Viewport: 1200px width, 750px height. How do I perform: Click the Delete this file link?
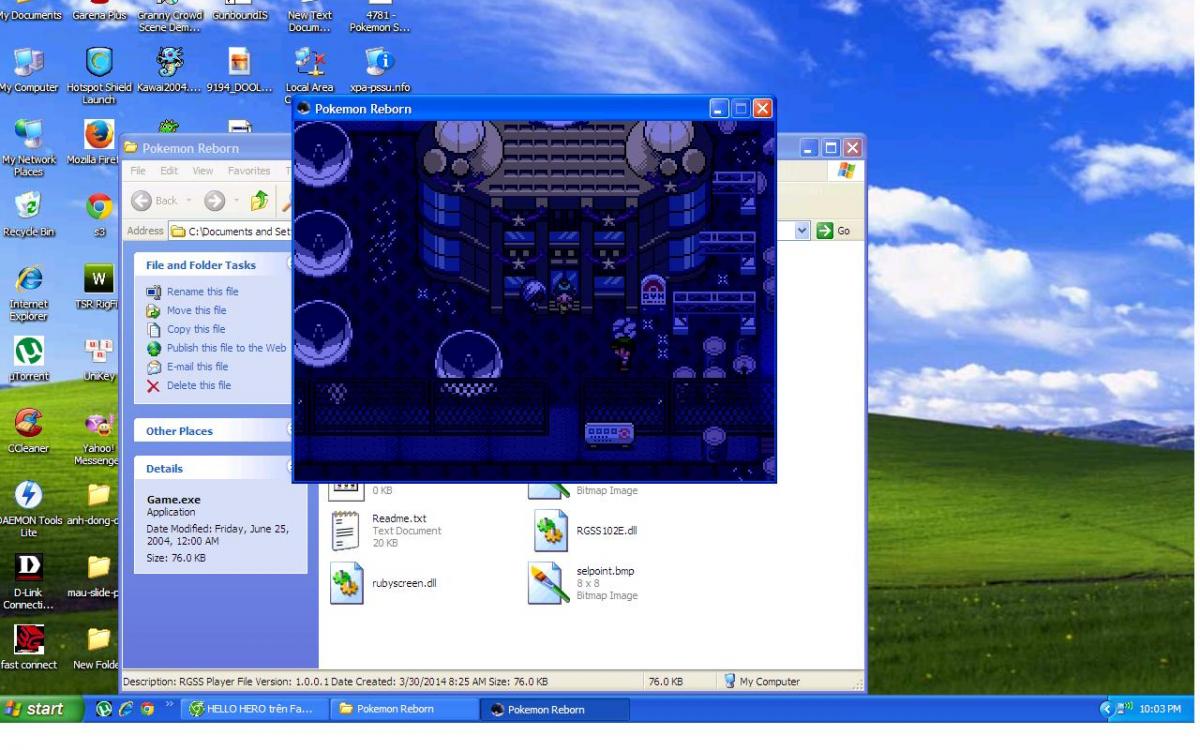pyautogui.click(x=198, y=385)
